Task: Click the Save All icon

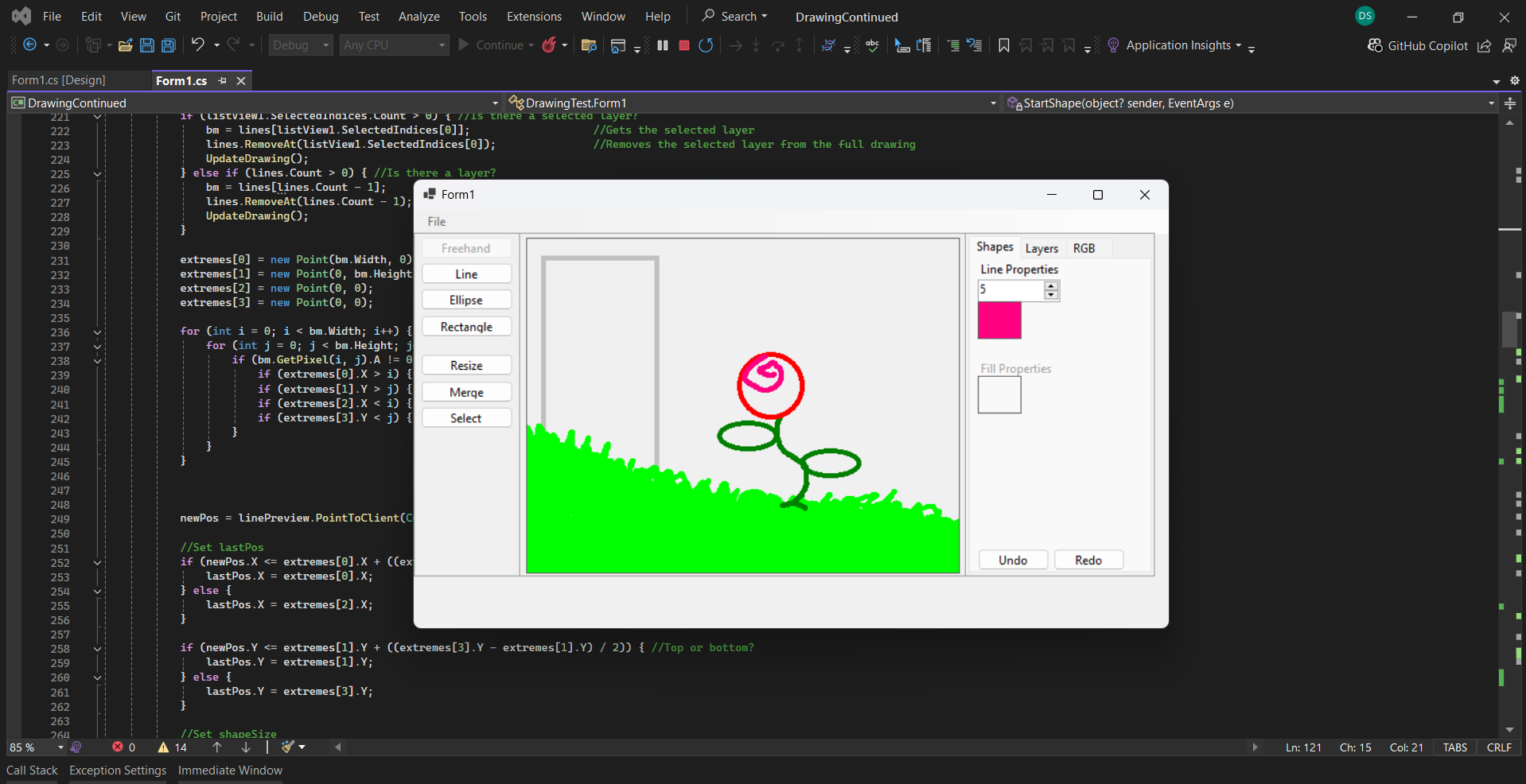Action: 169,45
